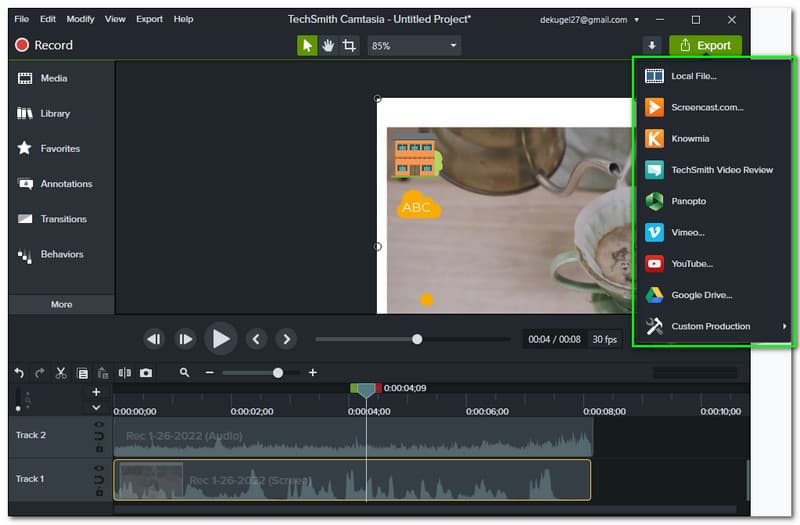Open the View menu
The width and height of the screenshot is (800, 525).
click(115, 19)
